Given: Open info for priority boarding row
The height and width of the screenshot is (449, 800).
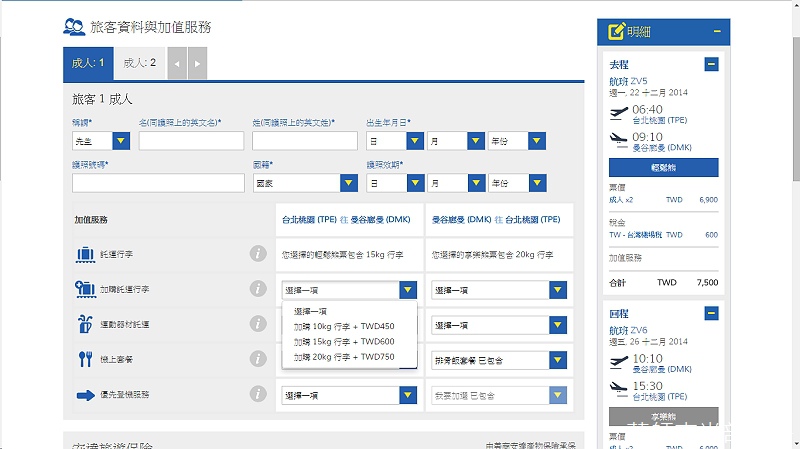Looking at the screenshot, I should tap(258, 394).
